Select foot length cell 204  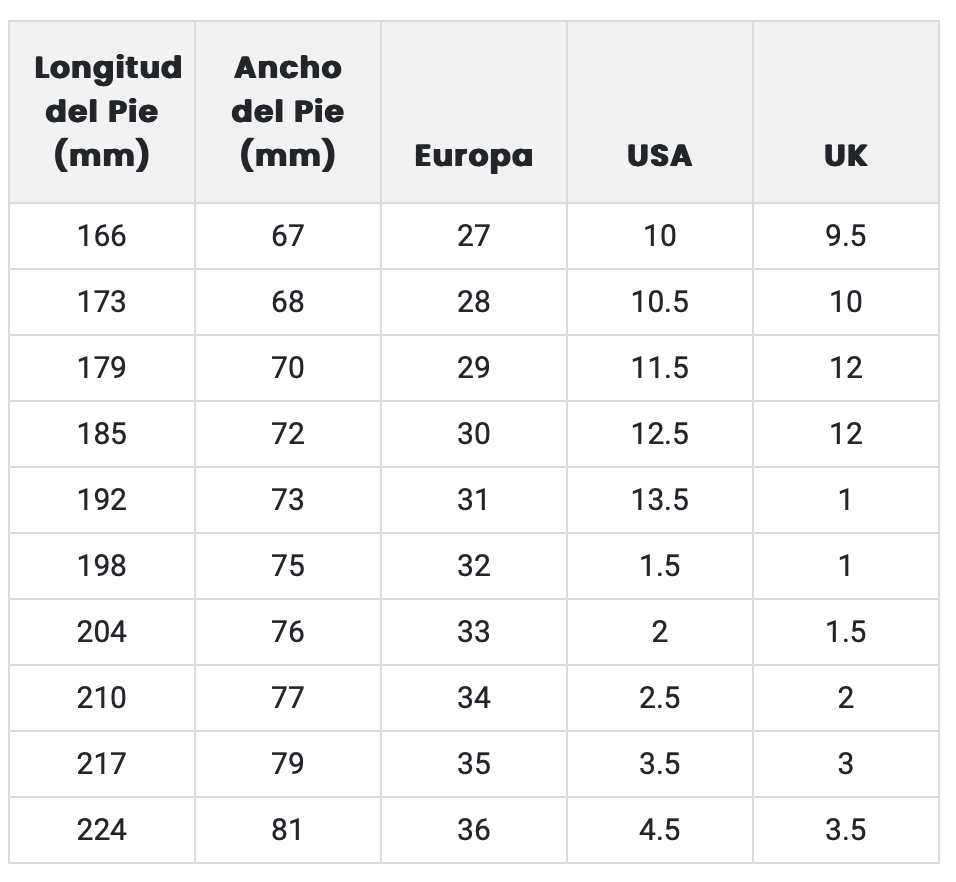coord(102,632)
